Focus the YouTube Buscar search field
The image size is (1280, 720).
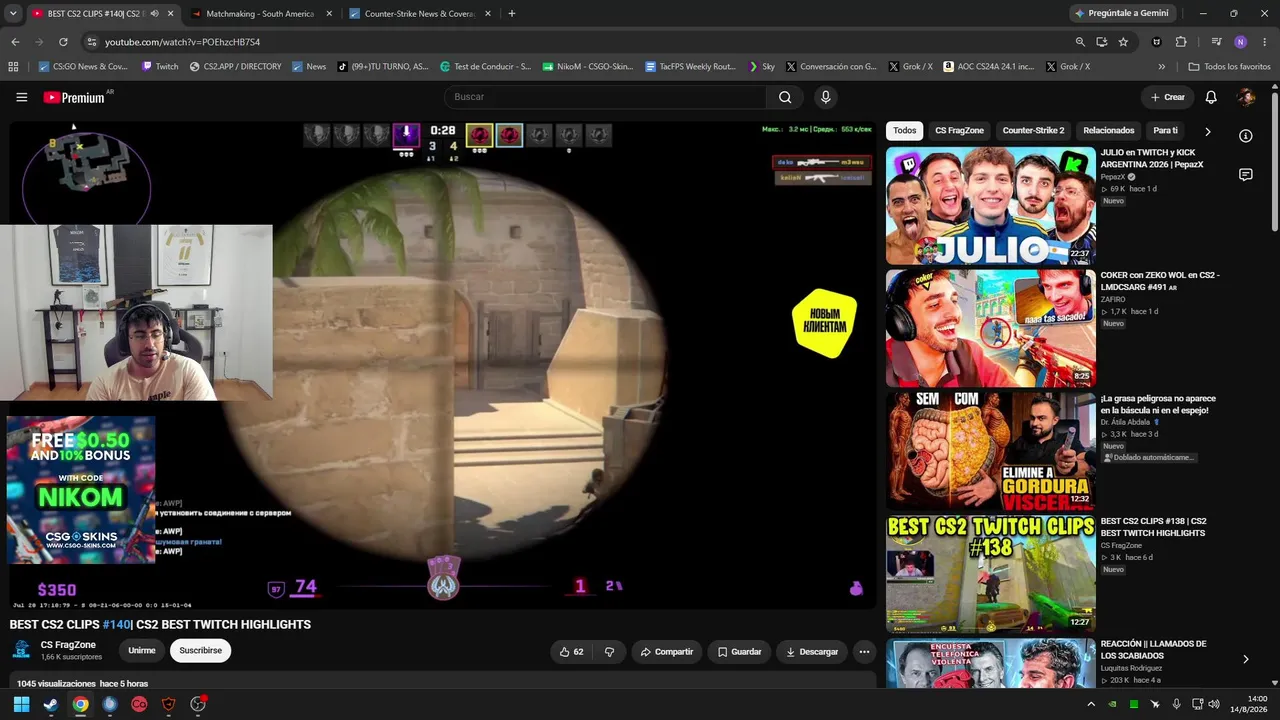[605, 97]
